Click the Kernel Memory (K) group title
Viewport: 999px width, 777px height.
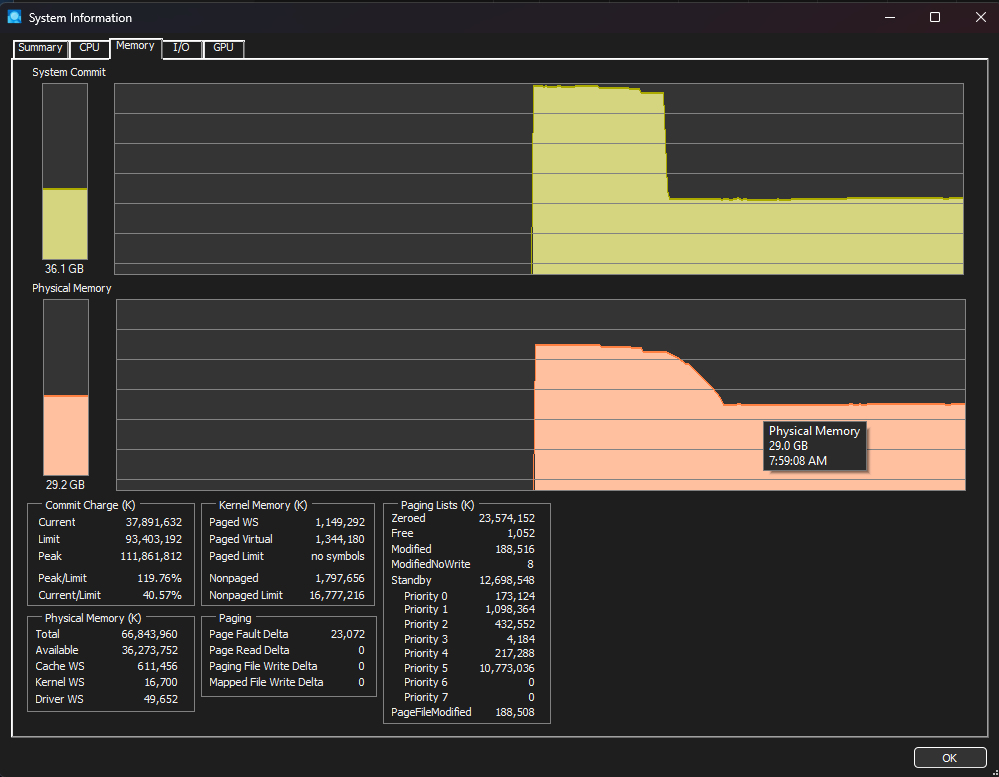point(263,505)
